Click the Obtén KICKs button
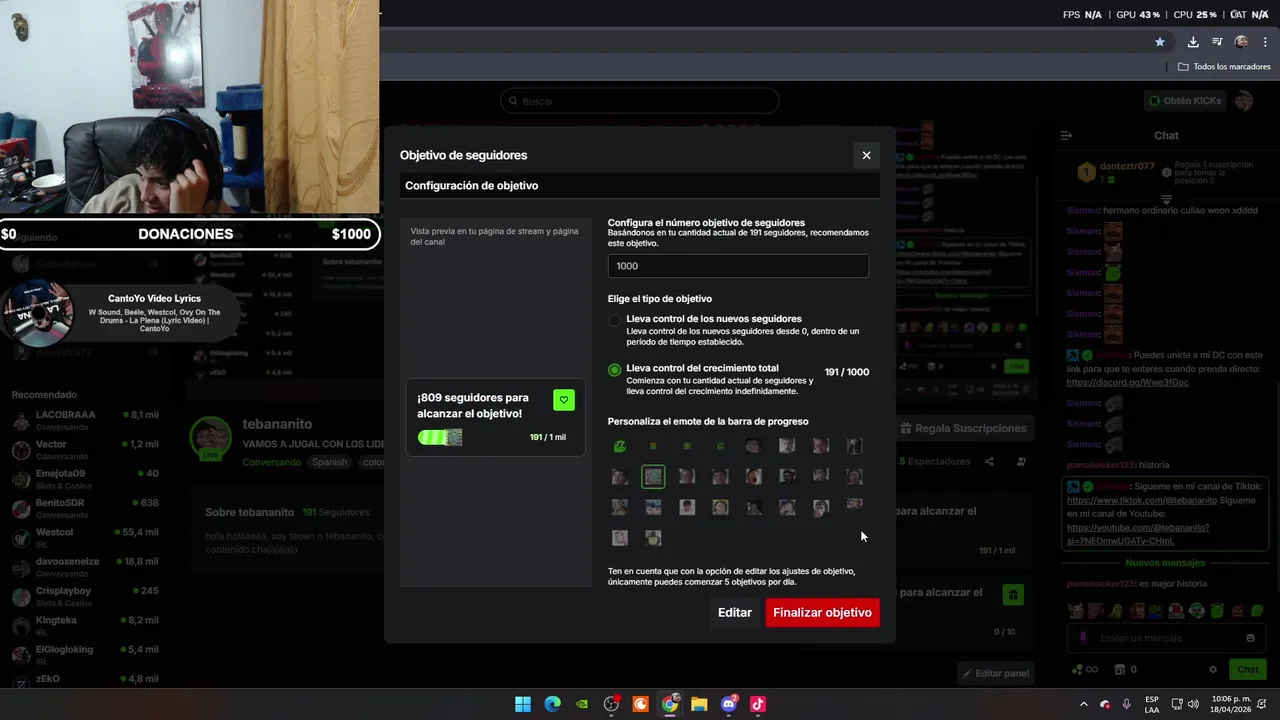Viewport: 1280px width, 720px height. tap(1186, 101)
